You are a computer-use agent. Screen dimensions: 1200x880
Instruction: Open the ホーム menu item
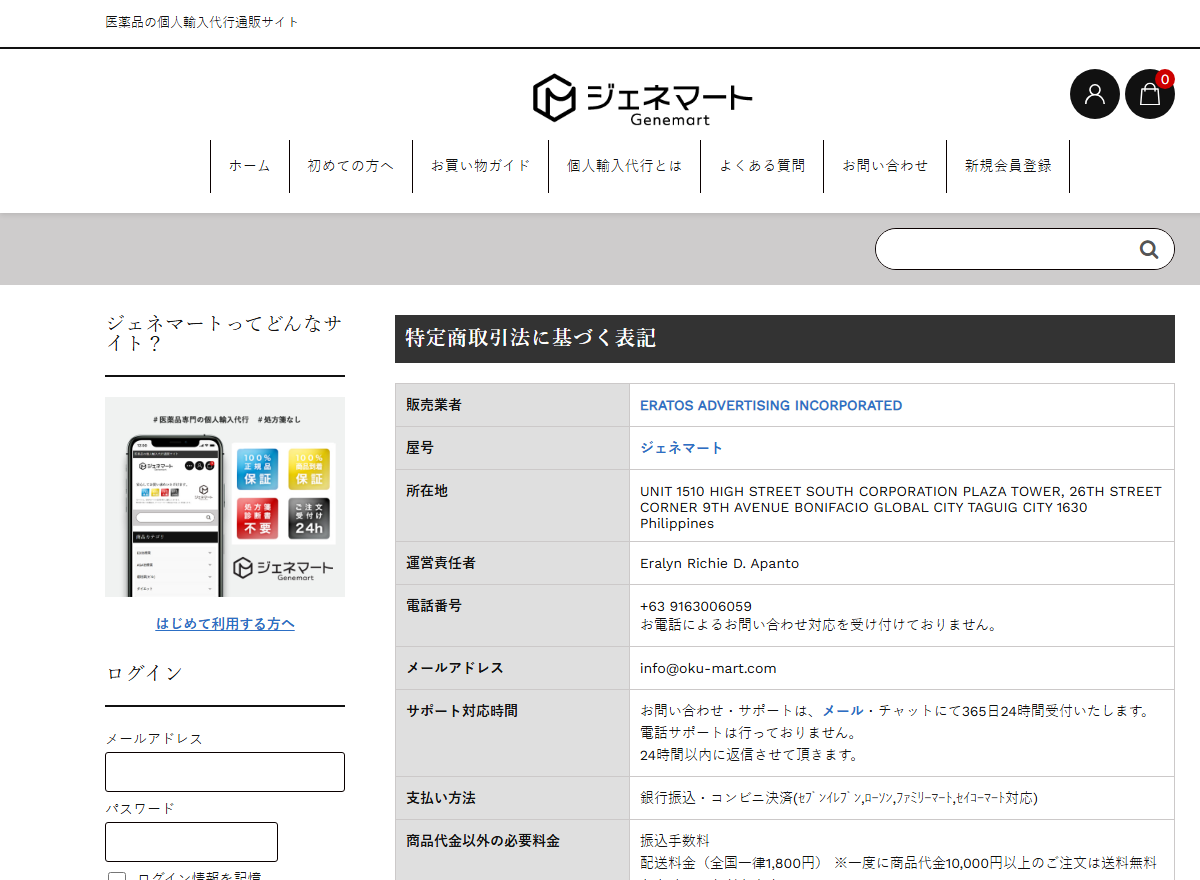pyautogui.click(x=250, y=166)
